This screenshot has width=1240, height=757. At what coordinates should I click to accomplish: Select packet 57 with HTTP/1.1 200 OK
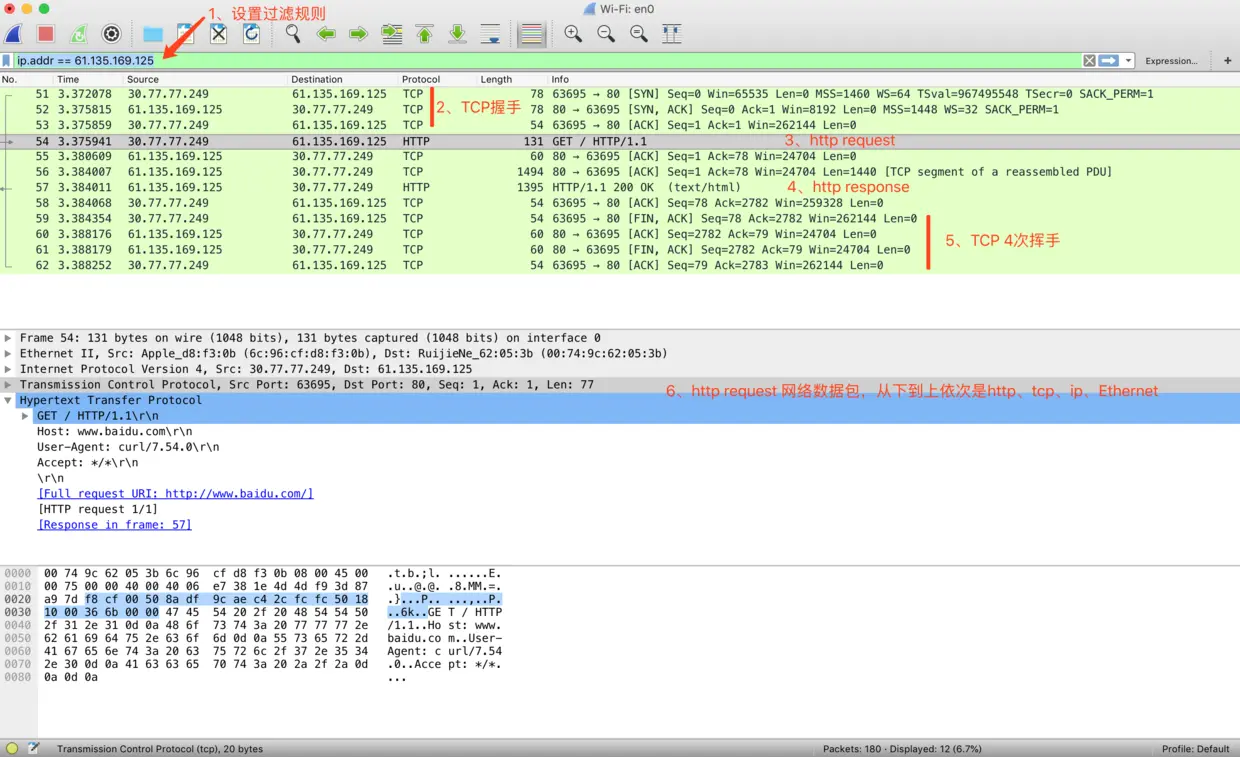[x=620, y=187]
